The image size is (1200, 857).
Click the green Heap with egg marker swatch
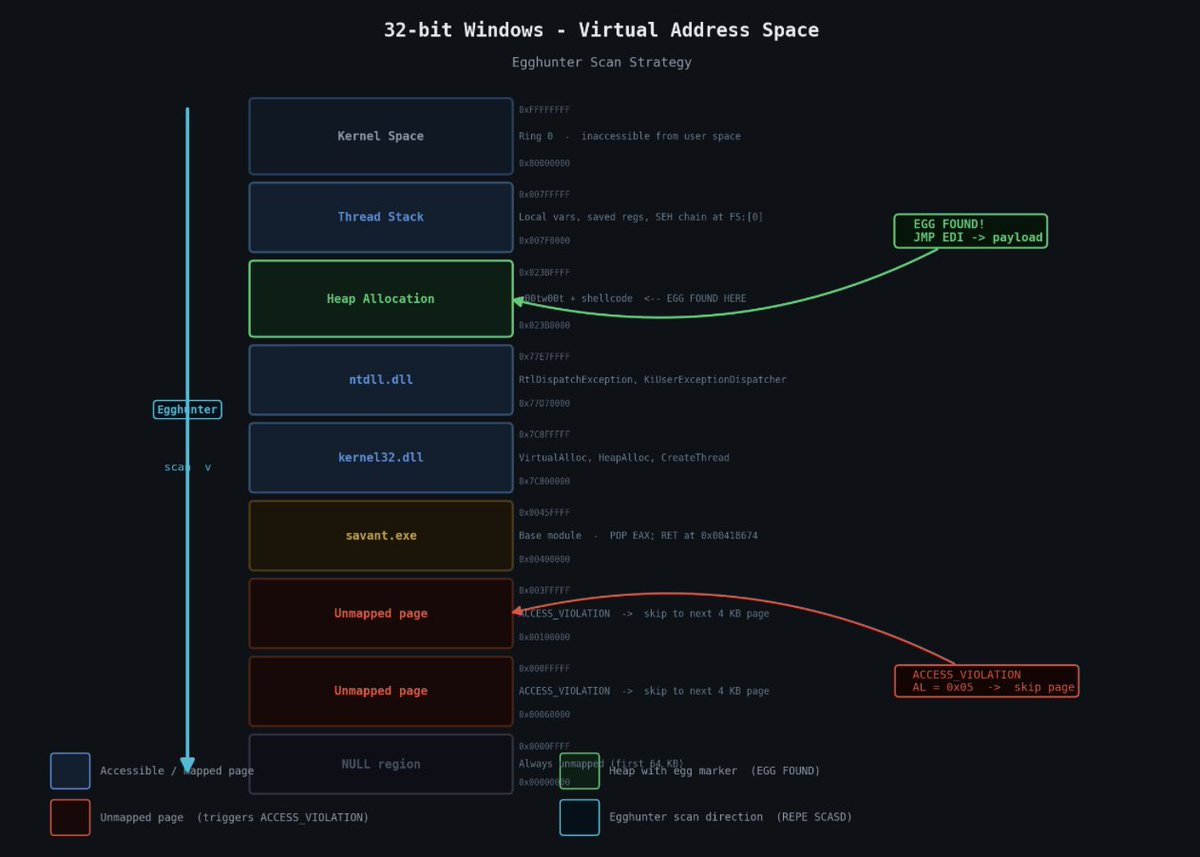[x=580, y=771]
